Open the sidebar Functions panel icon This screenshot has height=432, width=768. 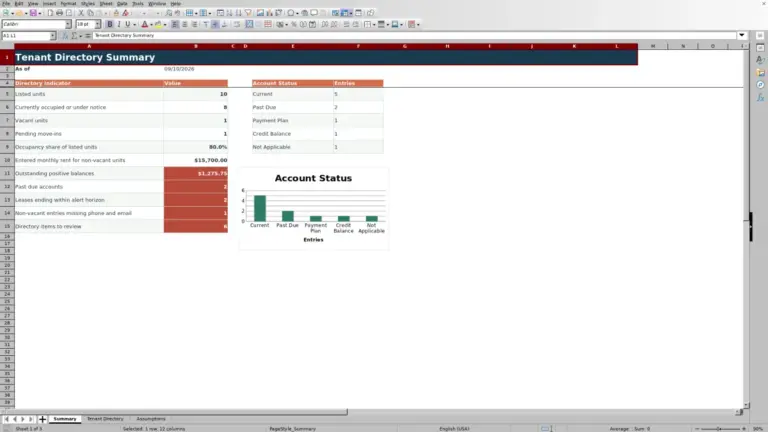point(760,97)
